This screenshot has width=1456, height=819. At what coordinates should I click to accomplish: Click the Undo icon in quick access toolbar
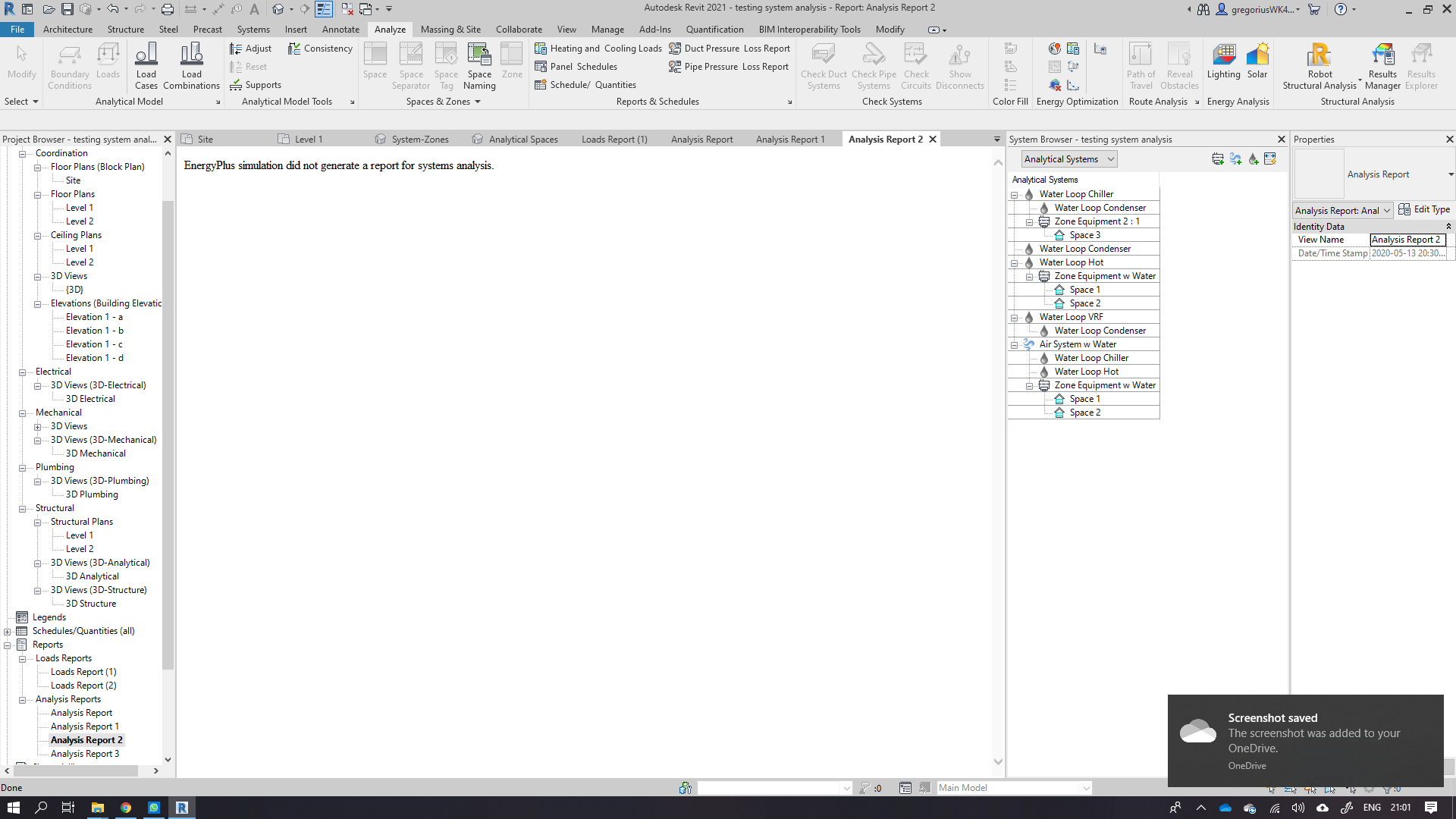[x=112, y=9]
